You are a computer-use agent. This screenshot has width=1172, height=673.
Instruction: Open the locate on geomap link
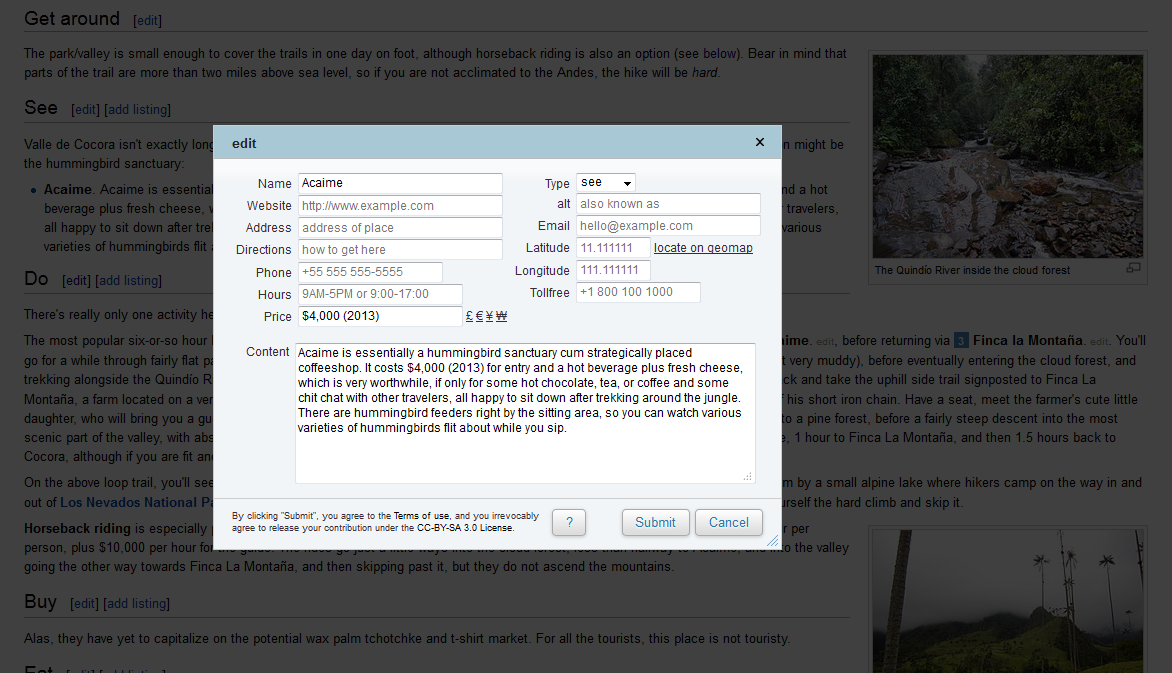pyautogui.click(x=703, y=248)
